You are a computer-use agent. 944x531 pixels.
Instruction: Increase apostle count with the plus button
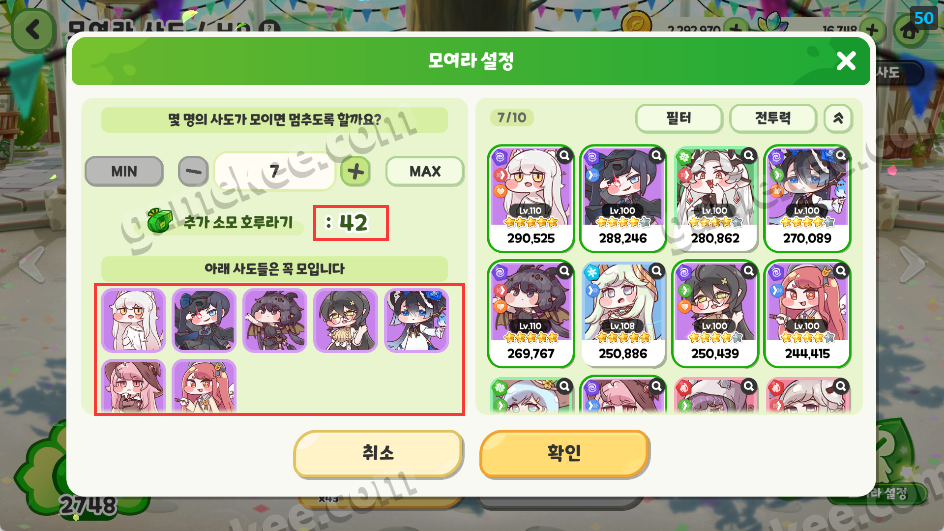[x=355, y=172]
